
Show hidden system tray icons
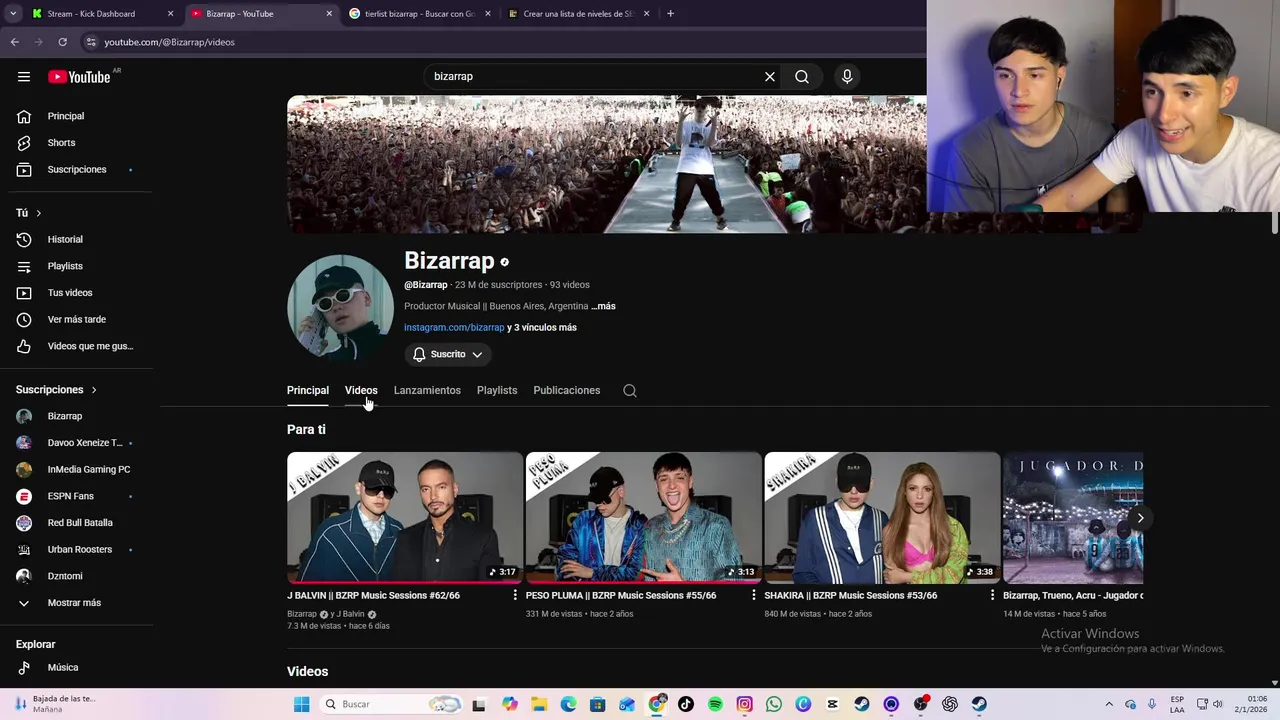1108,704
